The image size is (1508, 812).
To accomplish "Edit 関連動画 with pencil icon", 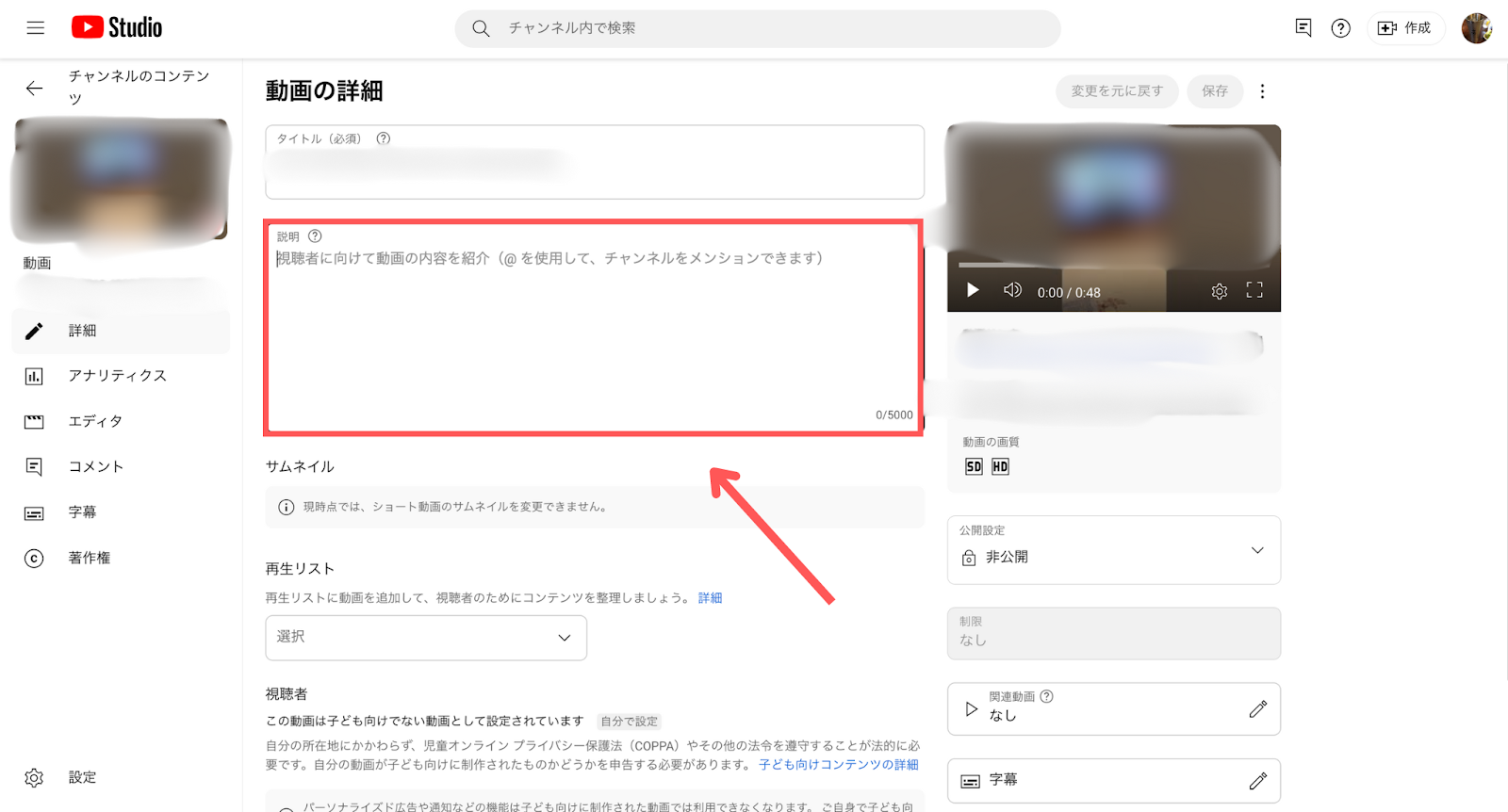I will coord(1257,709).
